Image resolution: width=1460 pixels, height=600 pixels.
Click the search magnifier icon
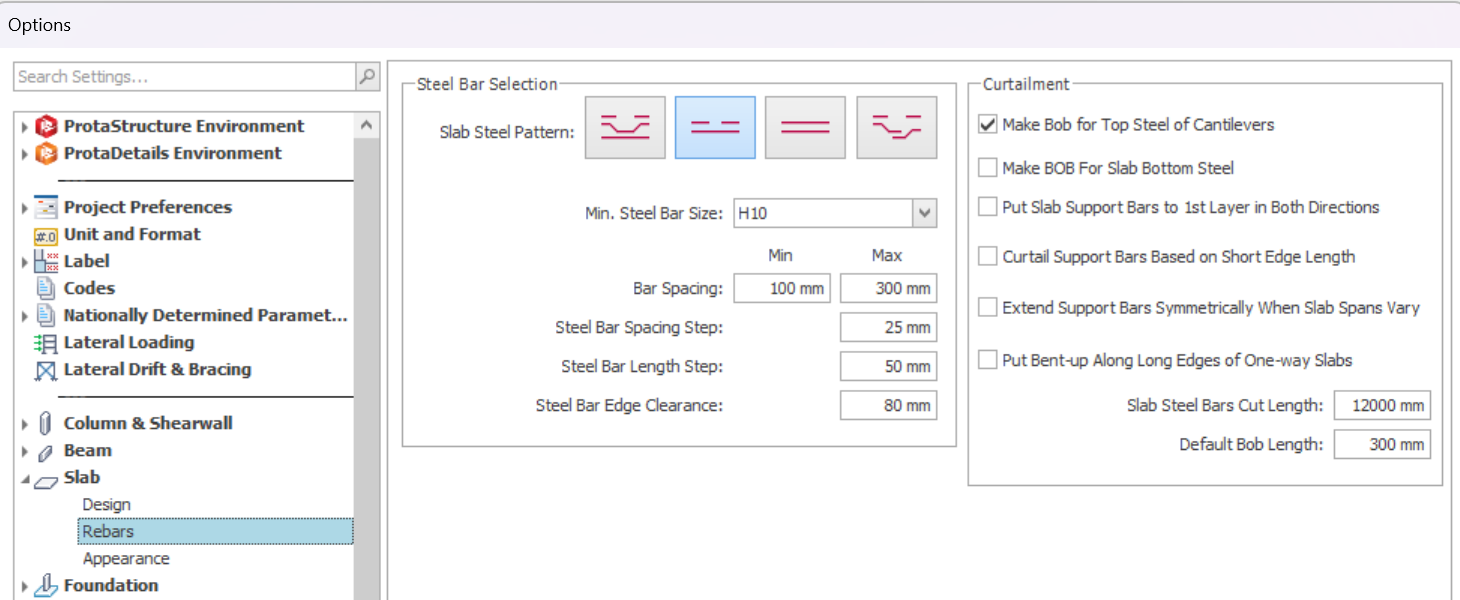(367, 77)
